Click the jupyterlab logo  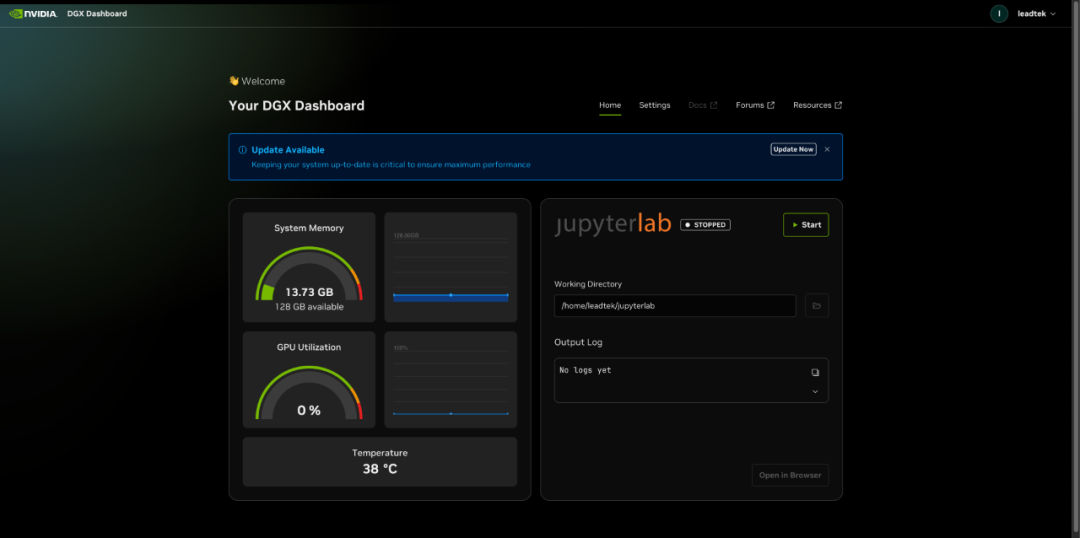612,225
